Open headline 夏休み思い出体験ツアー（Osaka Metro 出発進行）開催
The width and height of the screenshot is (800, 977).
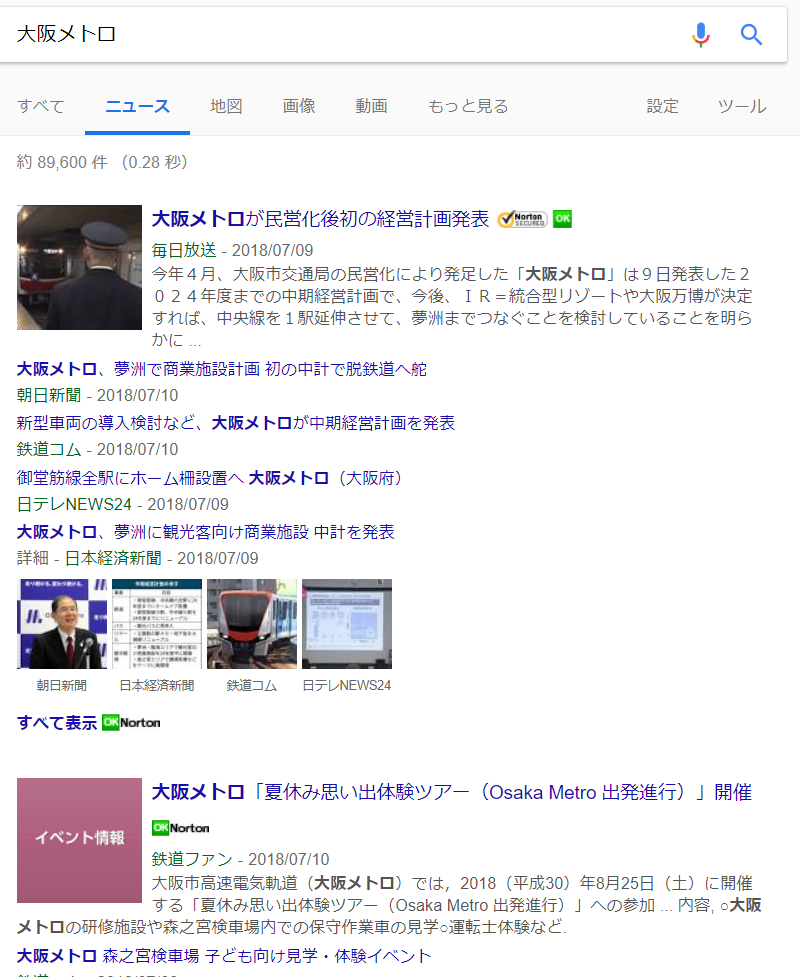pos(452,793)
